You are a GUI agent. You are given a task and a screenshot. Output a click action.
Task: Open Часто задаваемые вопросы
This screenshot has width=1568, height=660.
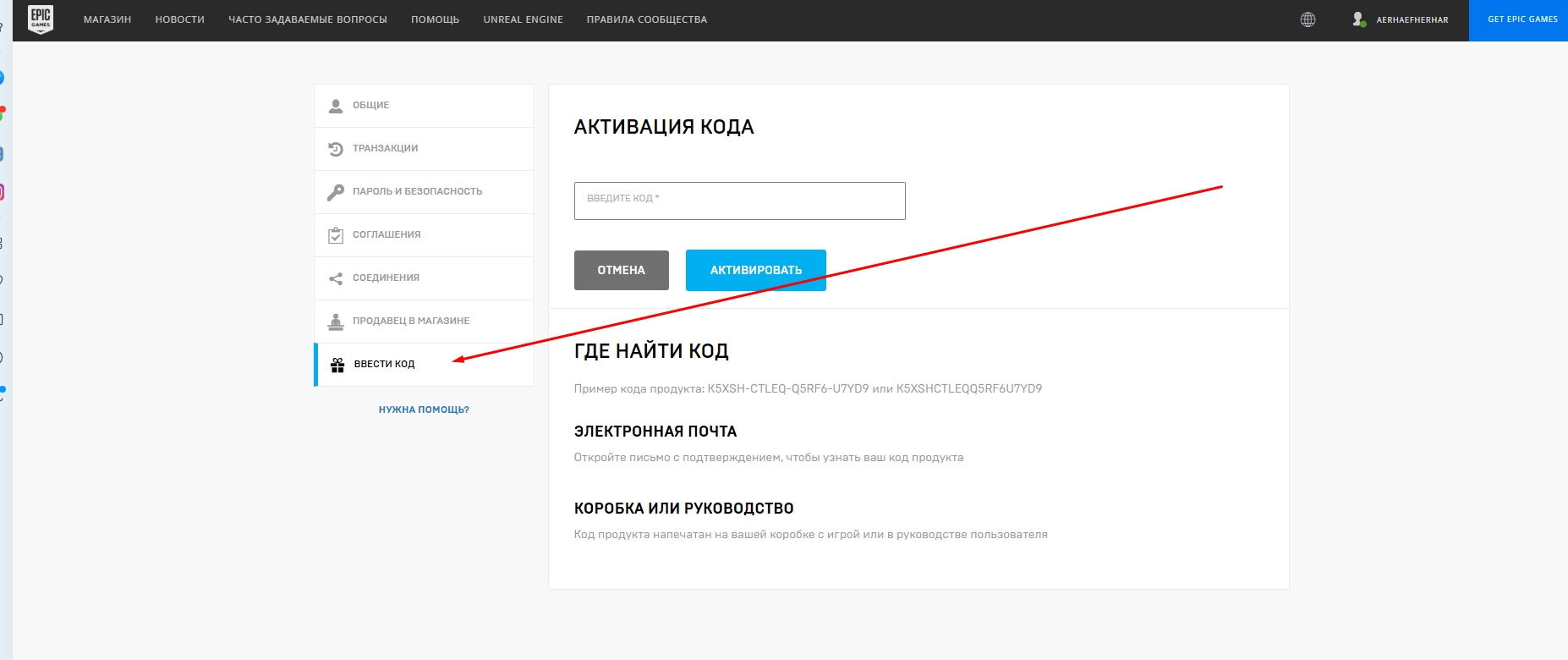[x=308, y=19]
